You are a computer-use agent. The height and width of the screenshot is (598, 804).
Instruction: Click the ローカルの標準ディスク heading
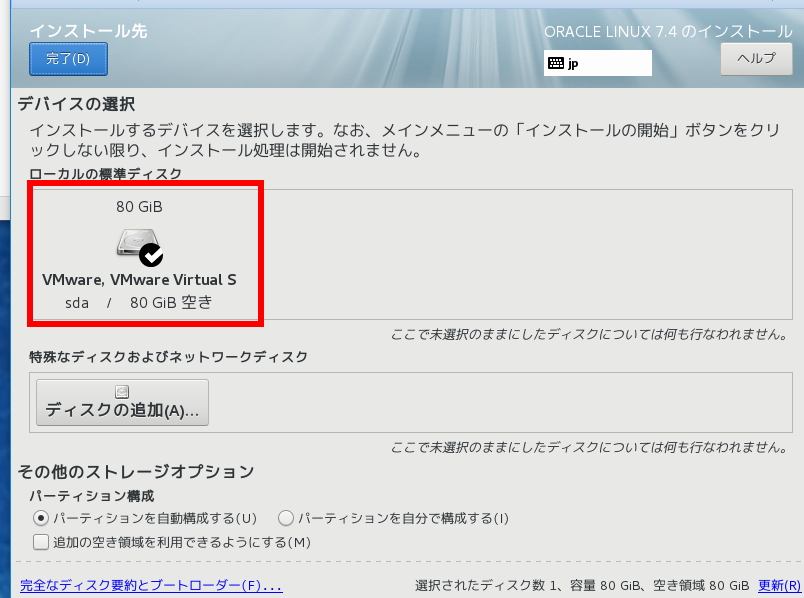coord(105,174)
